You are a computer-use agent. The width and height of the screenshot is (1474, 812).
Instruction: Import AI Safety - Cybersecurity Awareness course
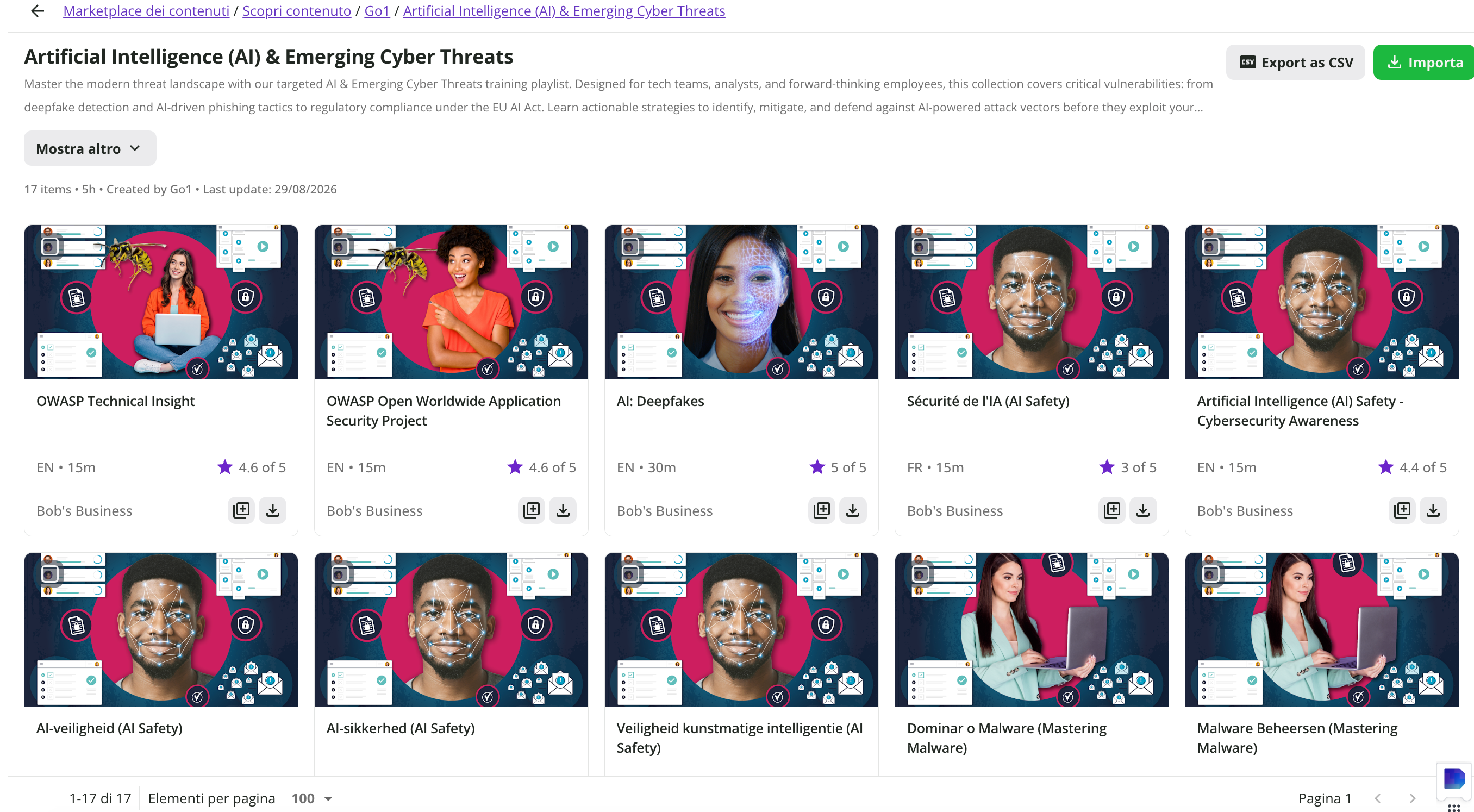coord(1433,510)
